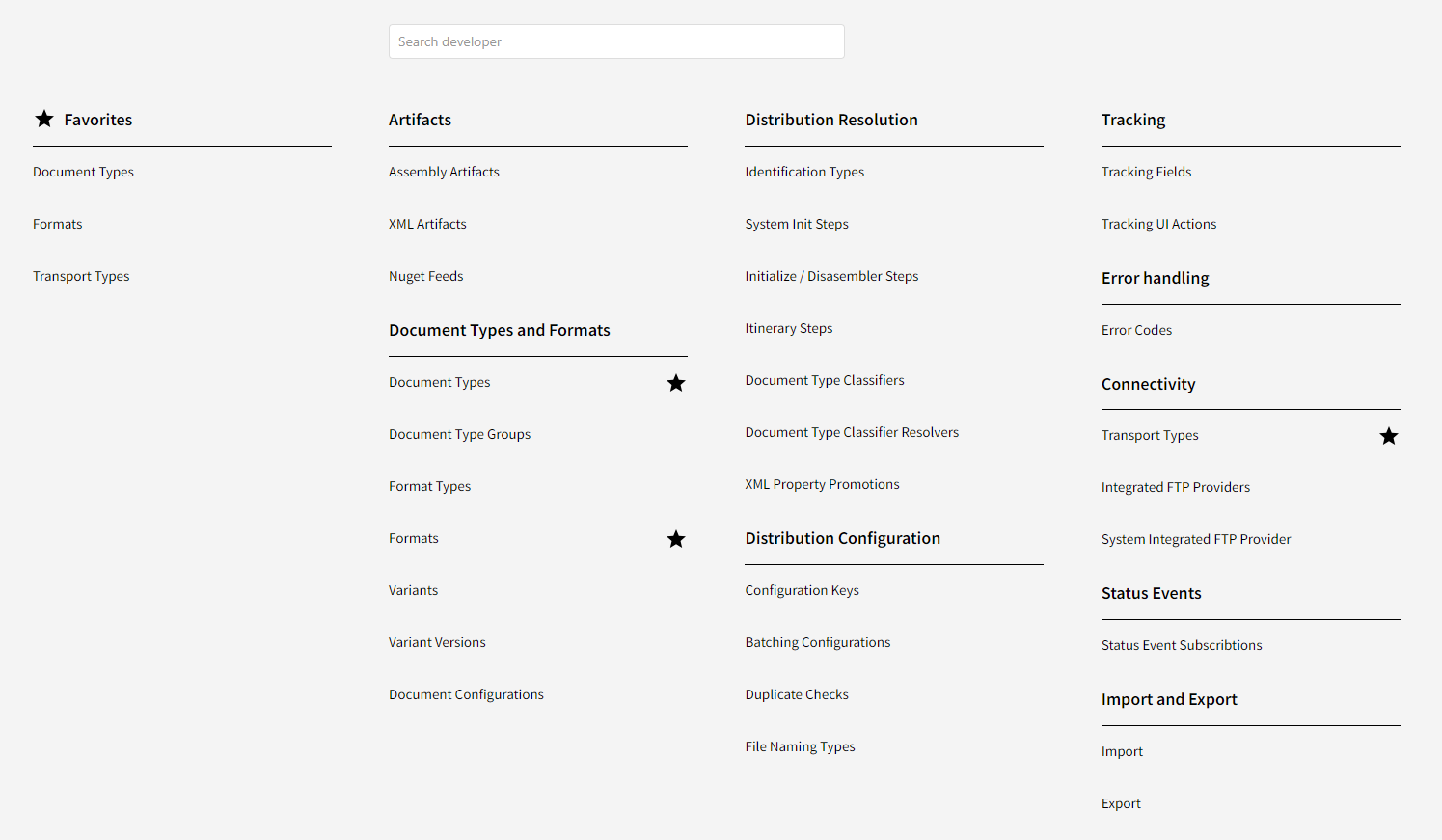
Task: Go to Batching Configurations
Action: (x=817, y=642)
